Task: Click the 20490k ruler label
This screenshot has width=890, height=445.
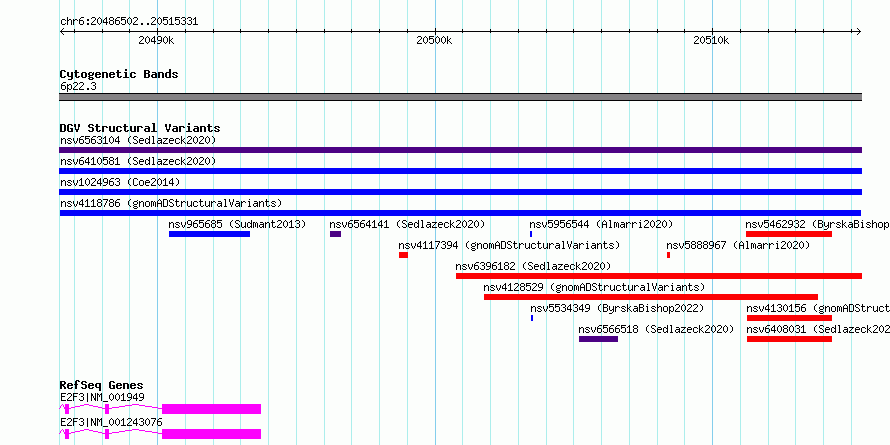Action: tap(156, 40)
